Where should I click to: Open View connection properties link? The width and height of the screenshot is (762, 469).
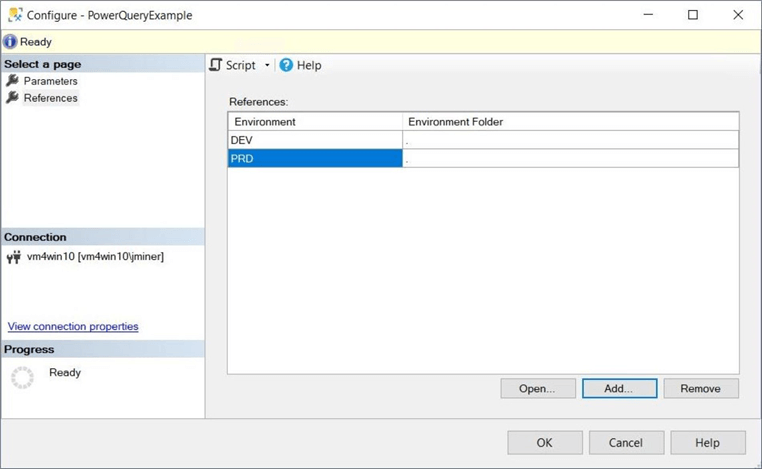73,326
